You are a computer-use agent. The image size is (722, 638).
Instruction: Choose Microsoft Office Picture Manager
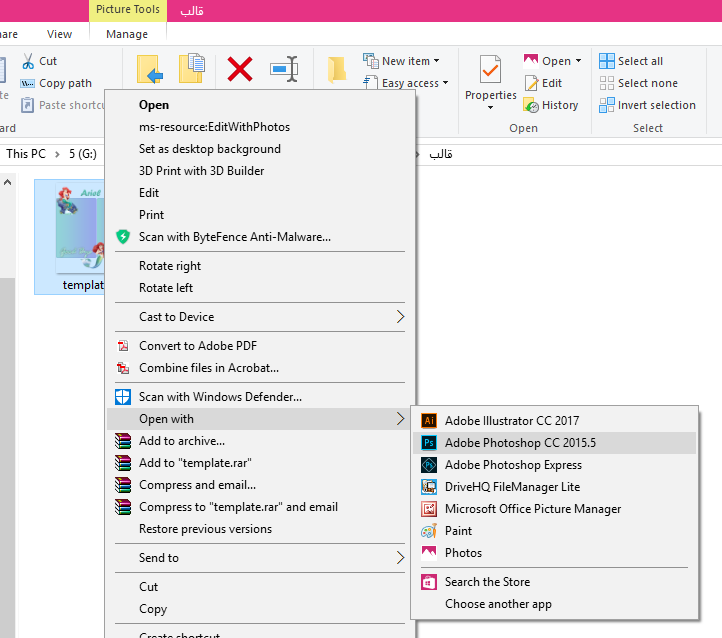554,509
